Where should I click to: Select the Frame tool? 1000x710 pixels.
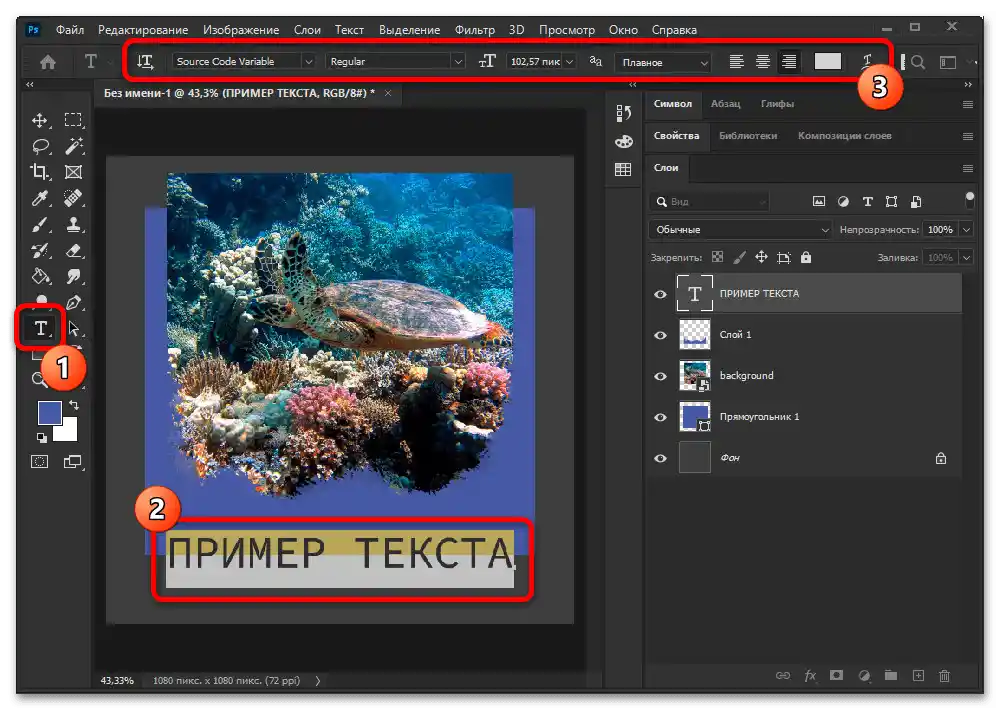73,172
